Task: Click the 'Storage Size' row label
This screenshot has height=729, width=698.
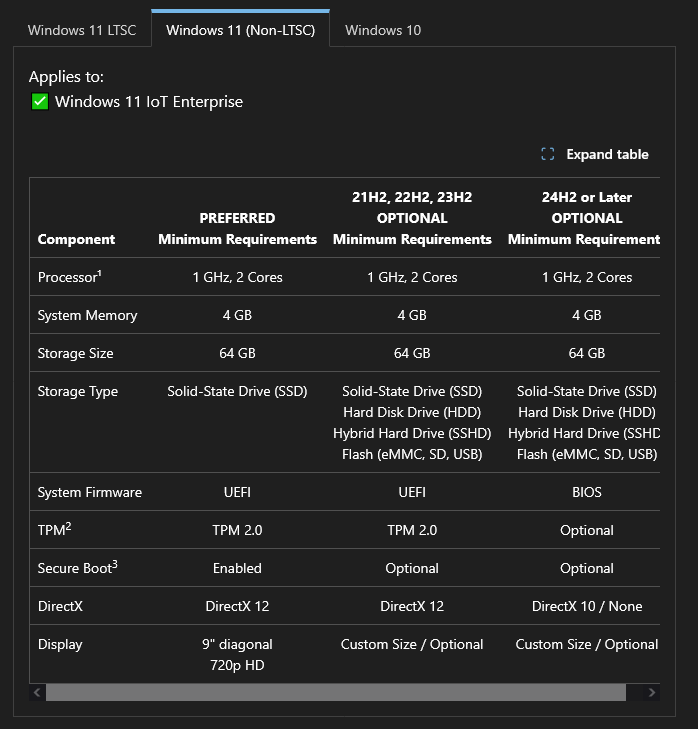Action: pos(75,353)
